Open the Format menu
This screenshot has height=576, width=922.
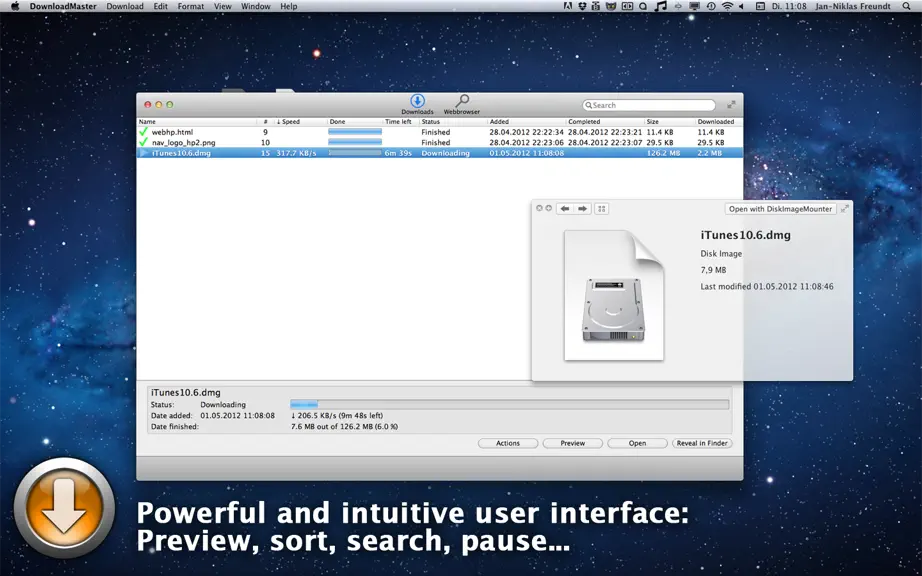click(x=191, y=6)
